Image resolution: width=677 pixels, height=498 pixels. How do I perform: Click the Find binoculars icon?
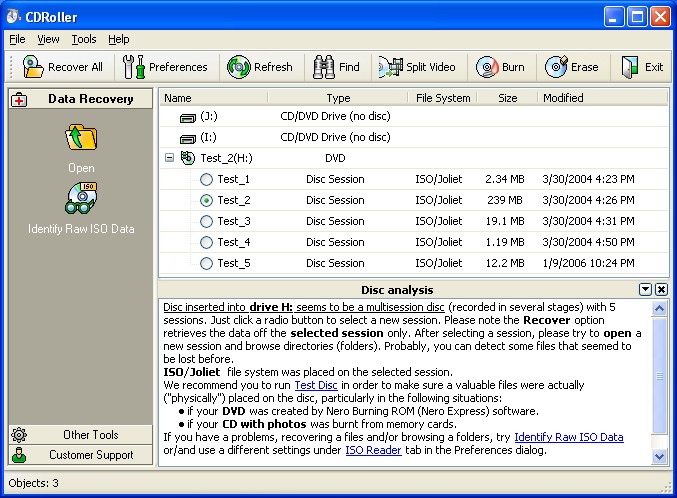323,67
